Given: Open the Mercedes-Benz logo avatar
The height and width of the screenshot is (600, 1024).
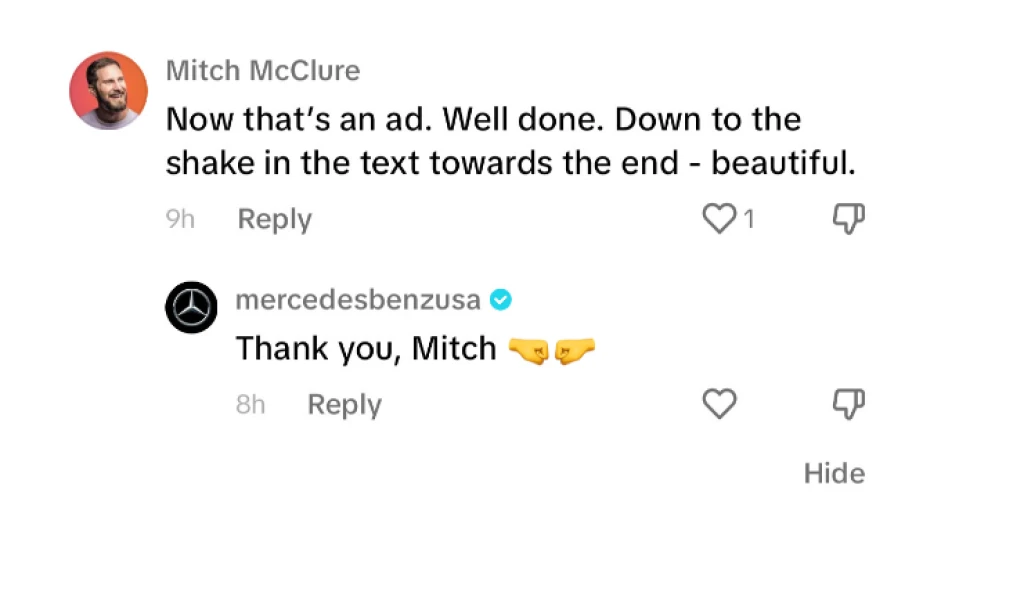Looking at the screenshot, I should 192,307.
